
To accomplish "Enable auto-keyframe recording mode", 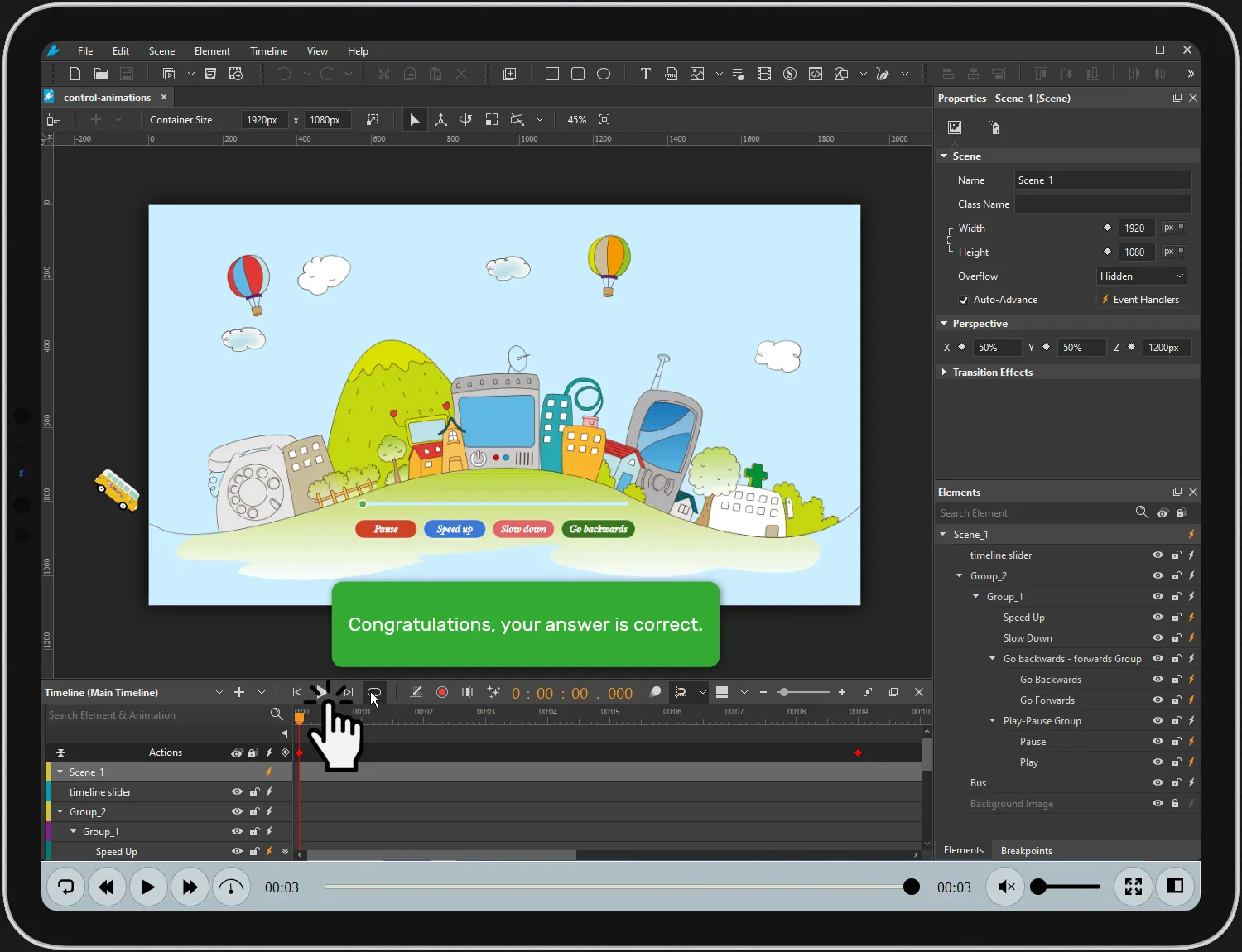I will click(x=442, y=692).
